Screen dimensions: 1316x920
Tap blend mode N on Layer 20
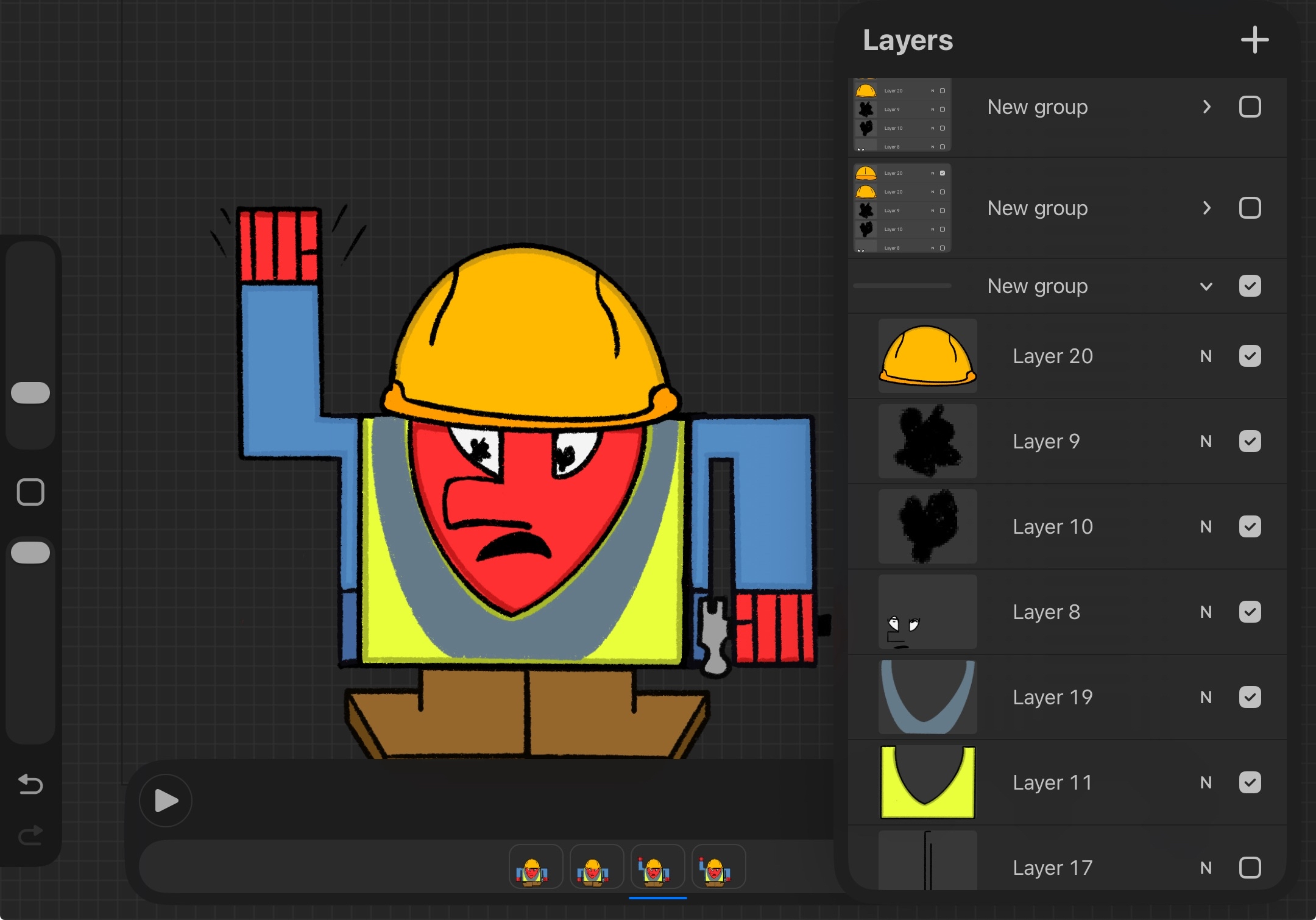1205,356
